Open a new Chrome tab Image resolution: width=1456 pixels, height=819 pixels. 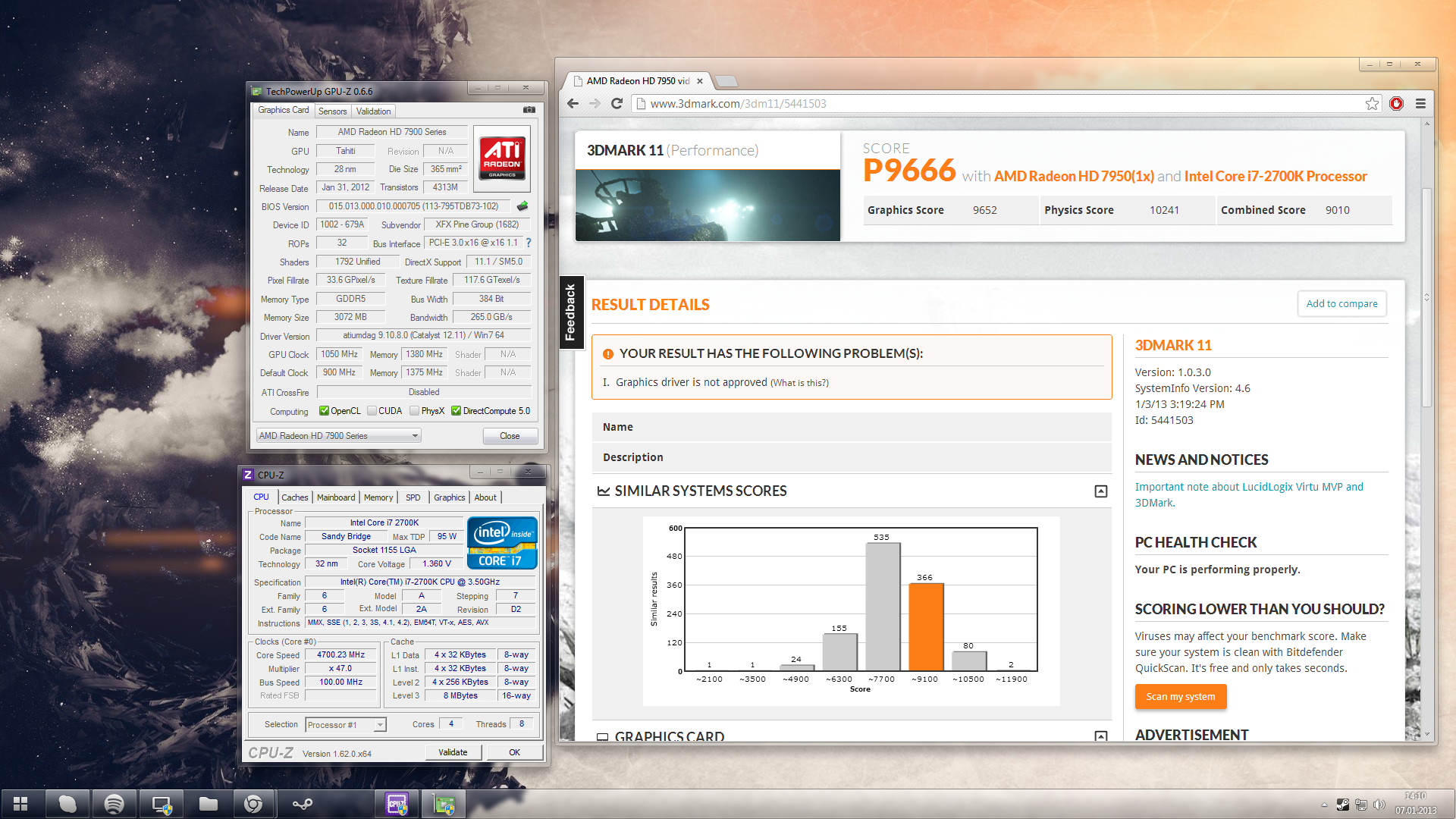coord(726,81)
